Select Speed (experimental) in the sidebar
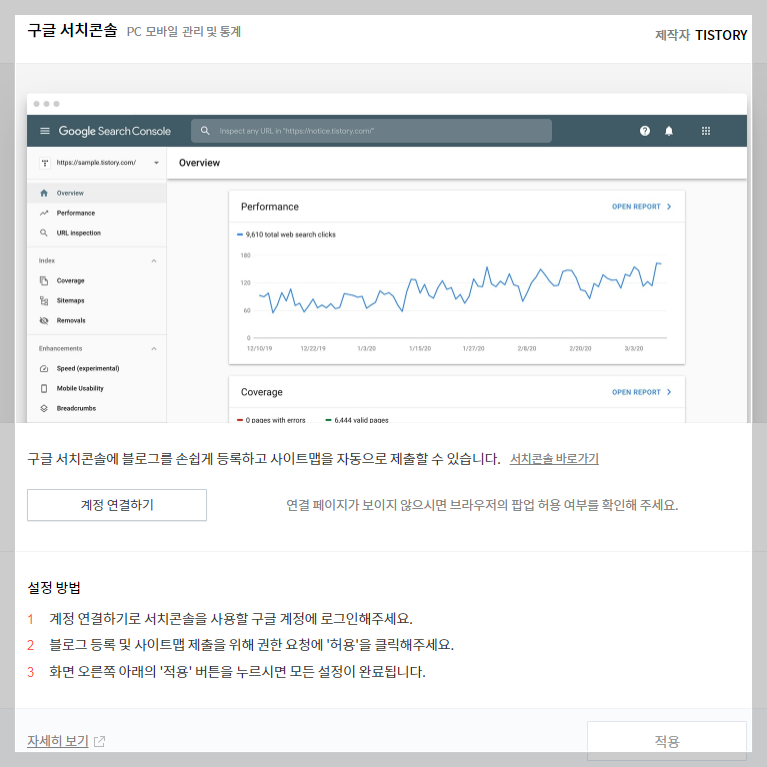This screenshot has height=767, width=767. pos(97,369)
